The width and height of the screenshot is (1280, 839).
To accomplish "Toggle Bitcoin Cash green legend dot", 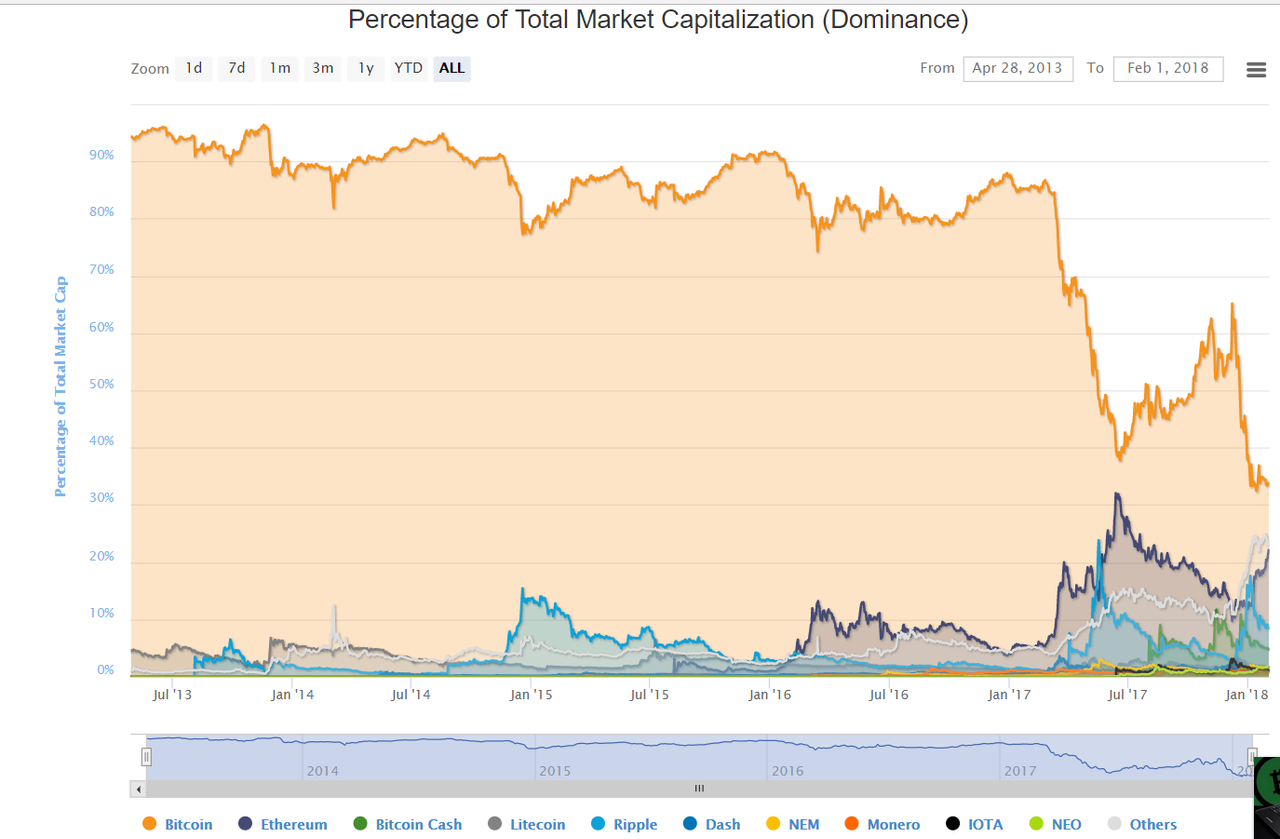I will pyautogui.click(x=360, y=824).
